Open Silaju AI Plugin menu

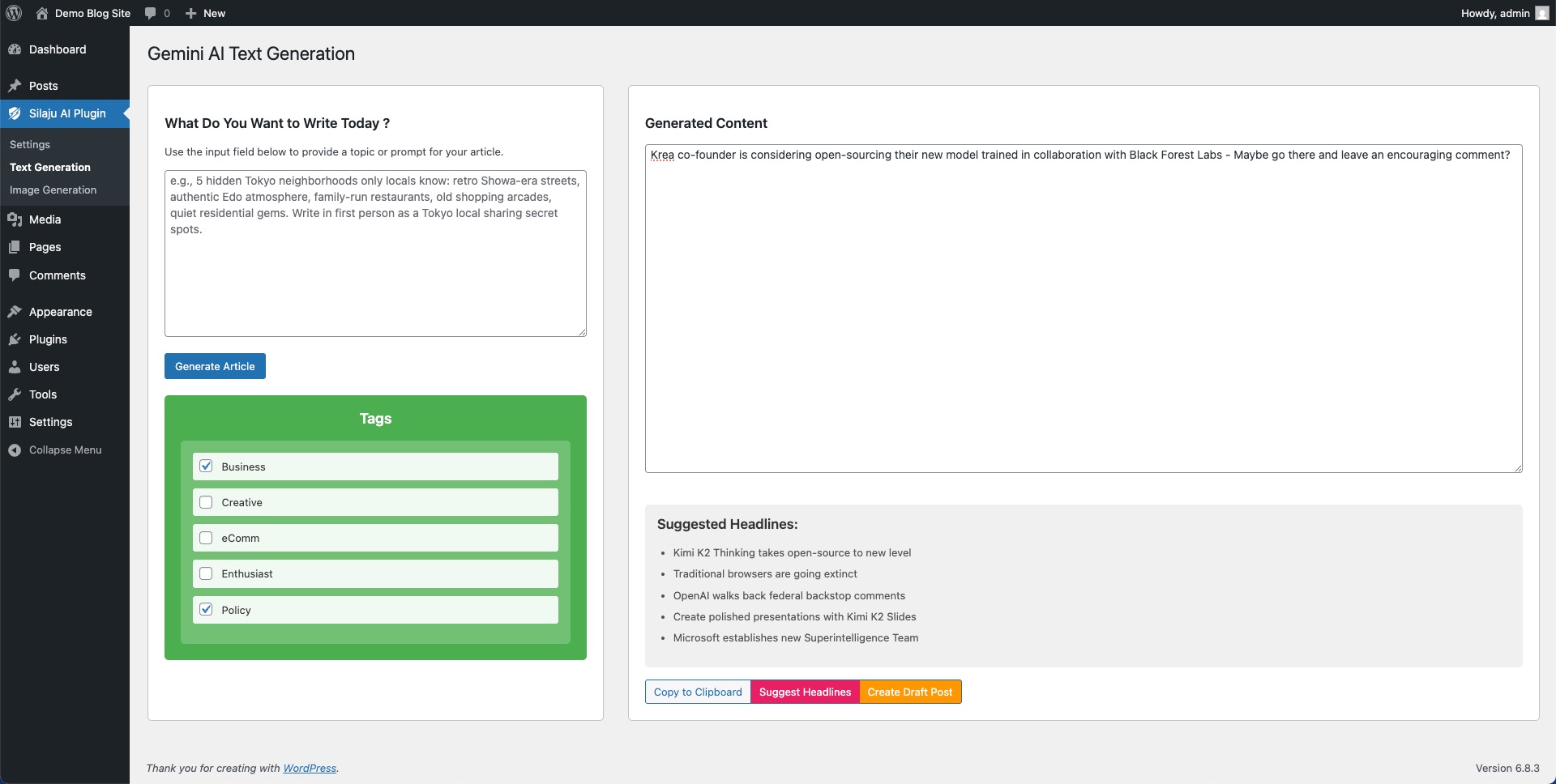pyautogui.click(x=67, y=113)
